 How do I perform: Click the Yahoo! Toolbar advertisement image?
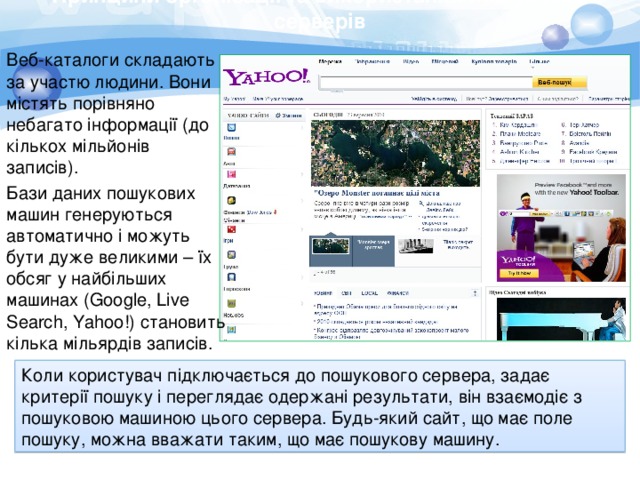click(x=561, y=228)
